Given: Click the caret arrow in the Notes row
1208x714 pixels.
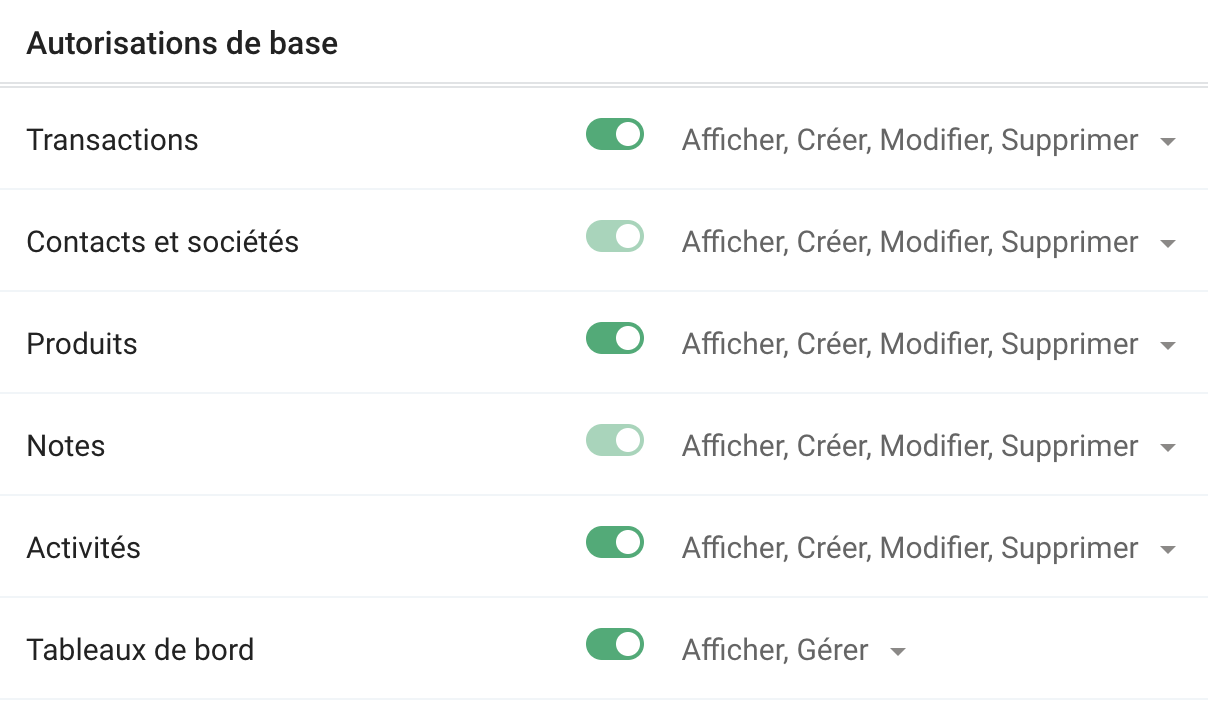Looking at the screenshot, I should pyautogui.click(x=1167, y=448).
